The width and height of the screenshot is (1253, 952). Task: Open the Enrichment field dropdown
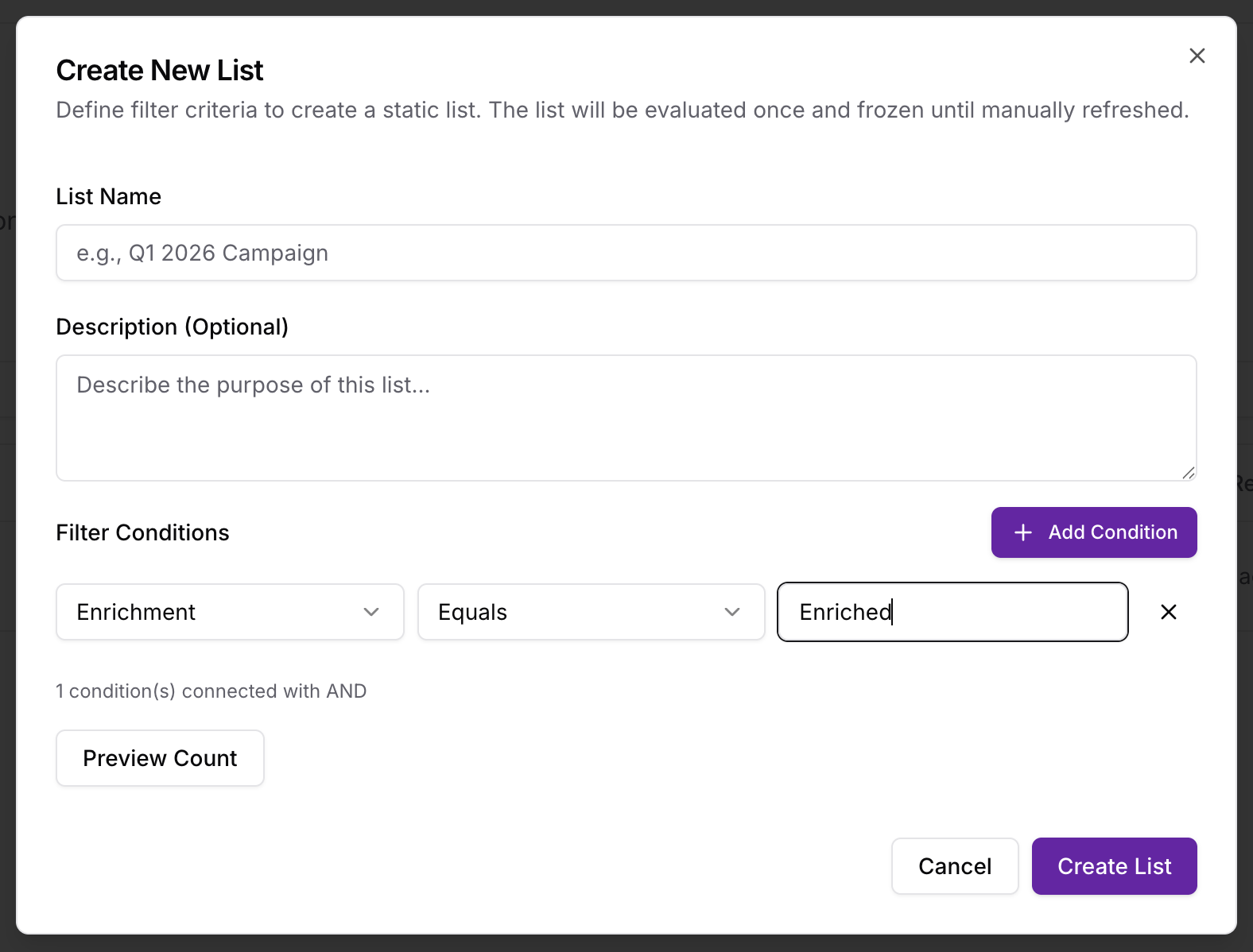[x=229, y=612]
